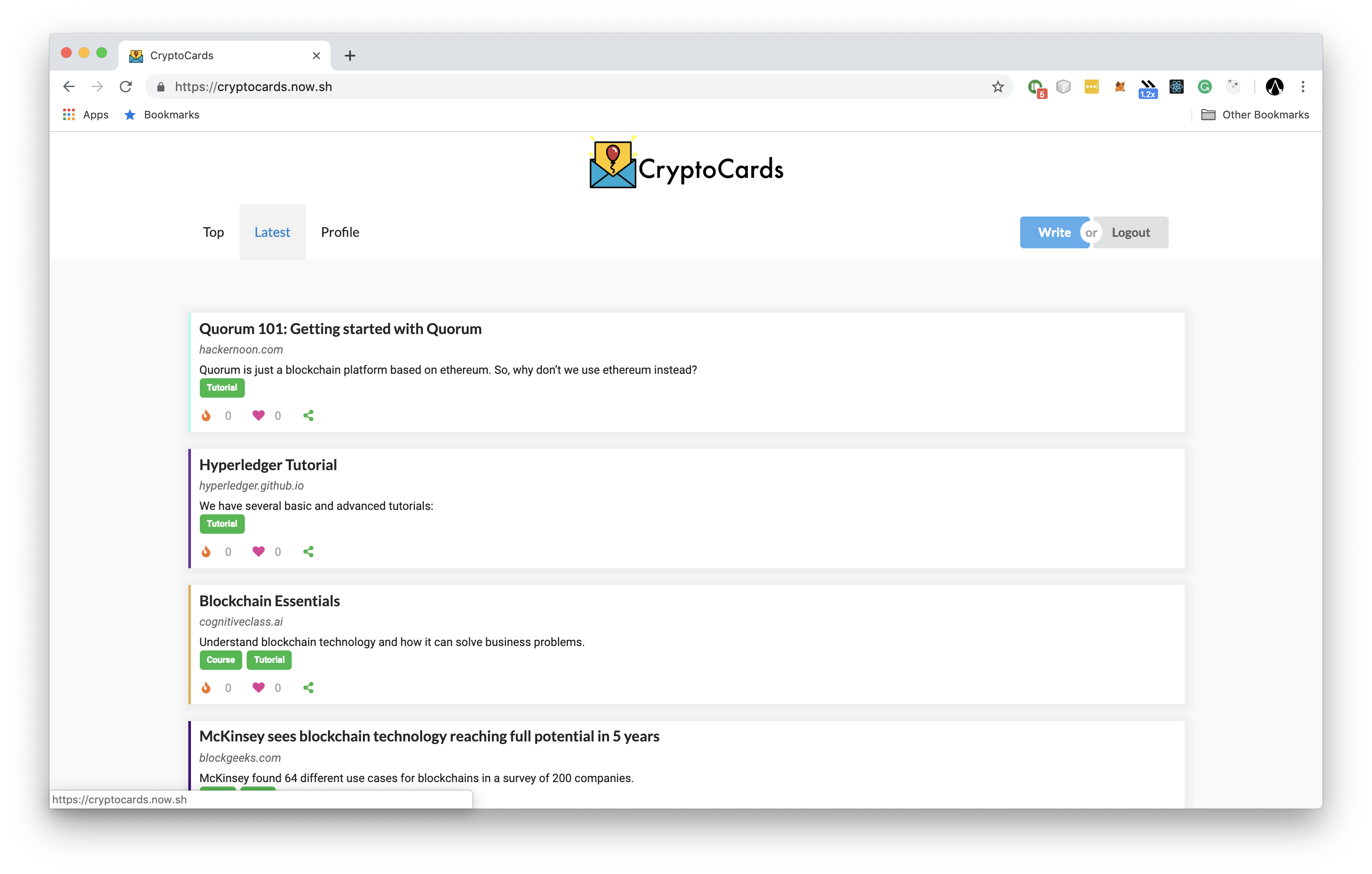Open the LastPass extension
This screenshot has width=1372, height=874.
coord(1092,87)
